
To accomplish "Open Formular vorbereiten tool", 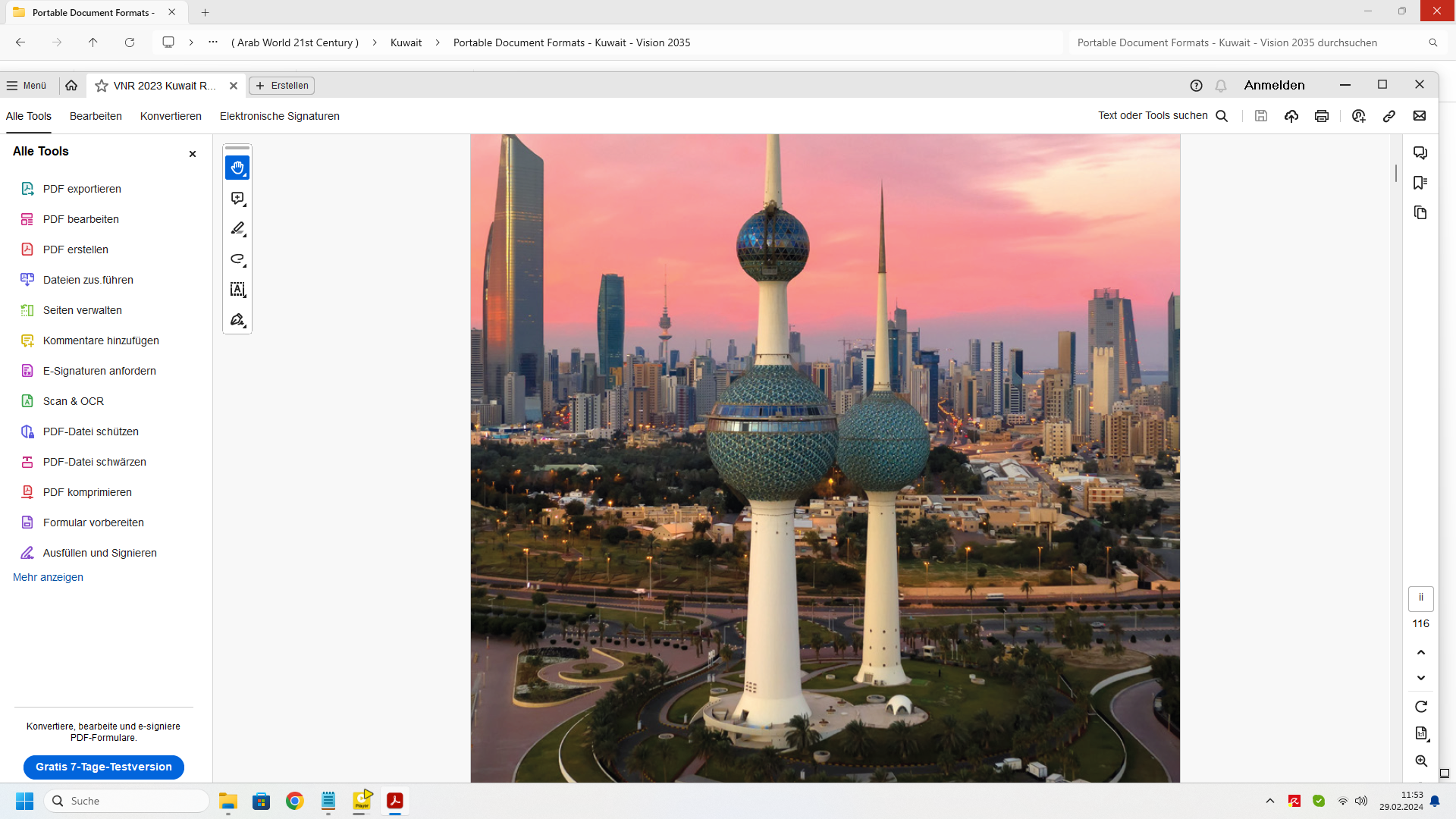I will pyautogui.click(x=93, y=522).
